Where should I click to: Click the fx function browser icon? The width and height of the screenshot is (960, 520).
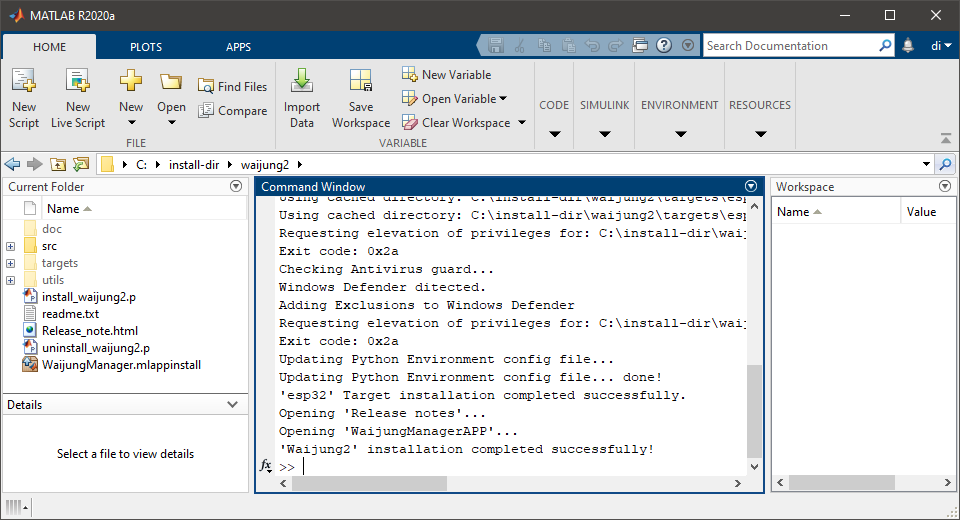(265, 466)
